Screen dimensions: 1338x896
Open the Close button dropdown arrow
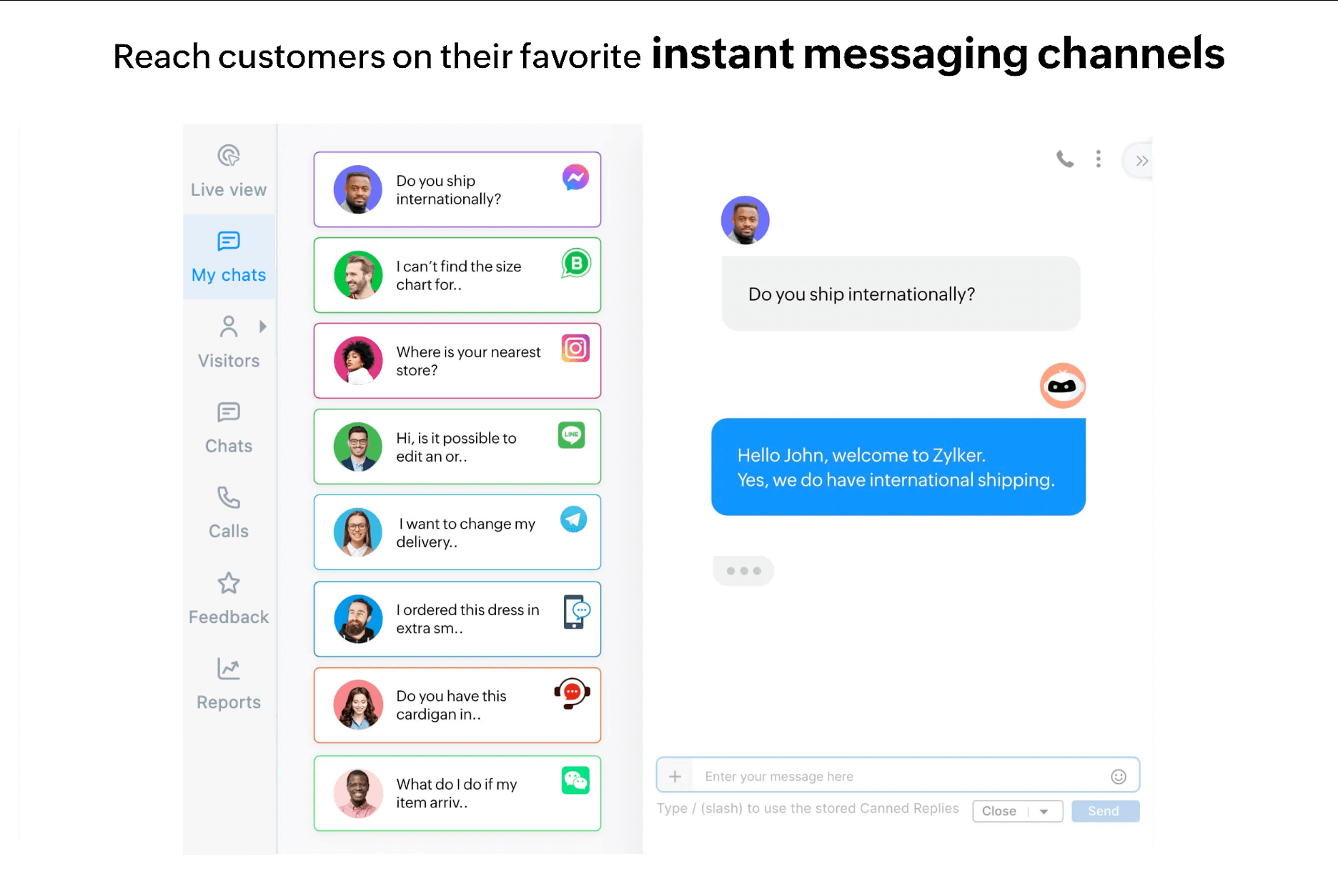point(1044,812)
